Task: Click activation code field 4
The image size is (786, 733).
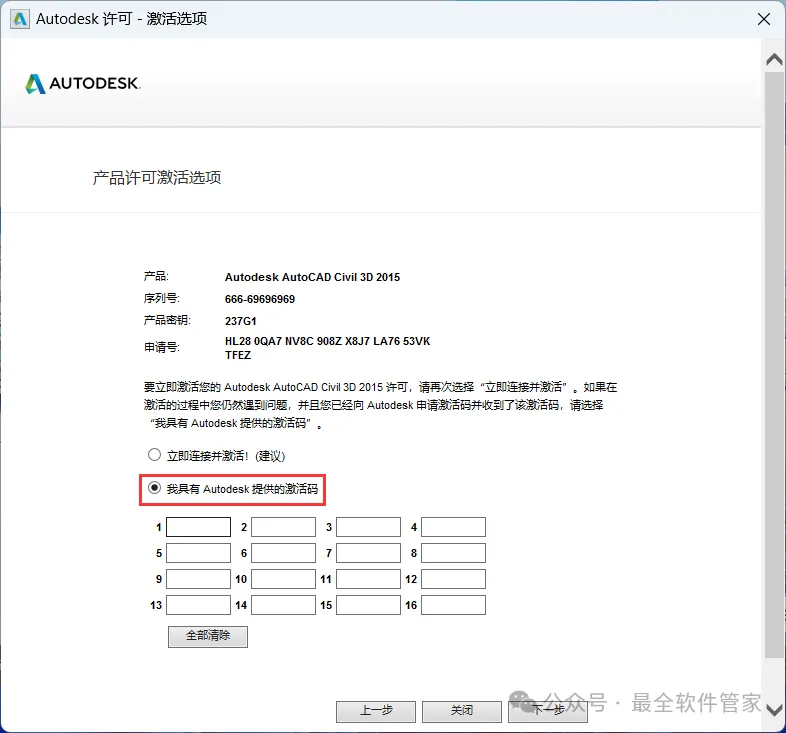Action: coord(453,527)
